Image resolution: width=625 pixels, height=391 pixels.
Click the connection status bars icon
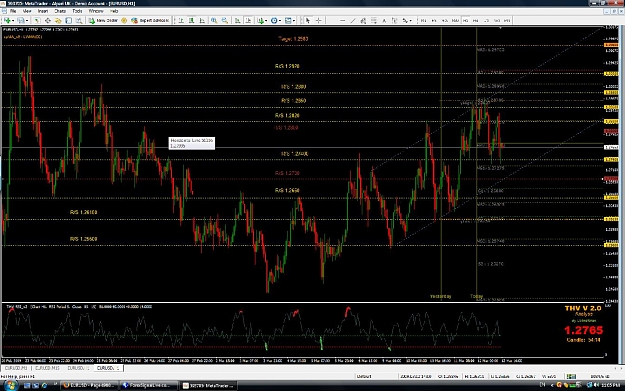tap(571, 376)
